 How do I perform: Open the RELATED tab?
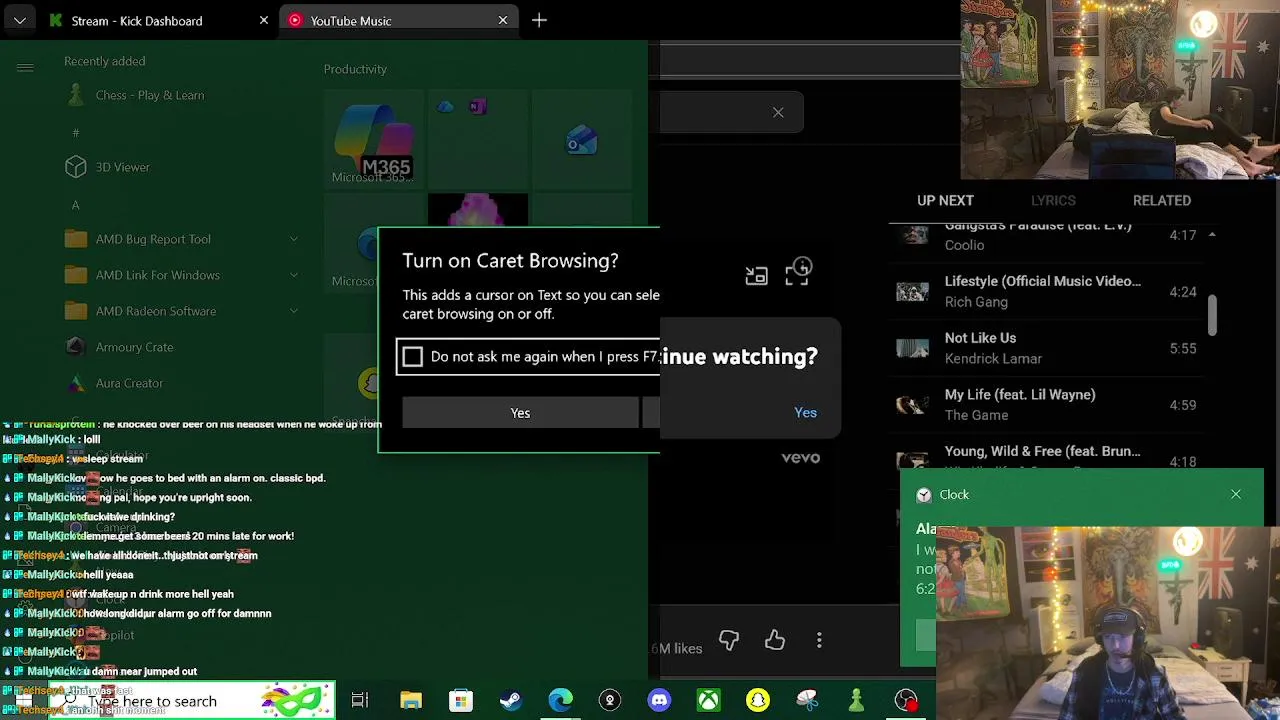1162,200
